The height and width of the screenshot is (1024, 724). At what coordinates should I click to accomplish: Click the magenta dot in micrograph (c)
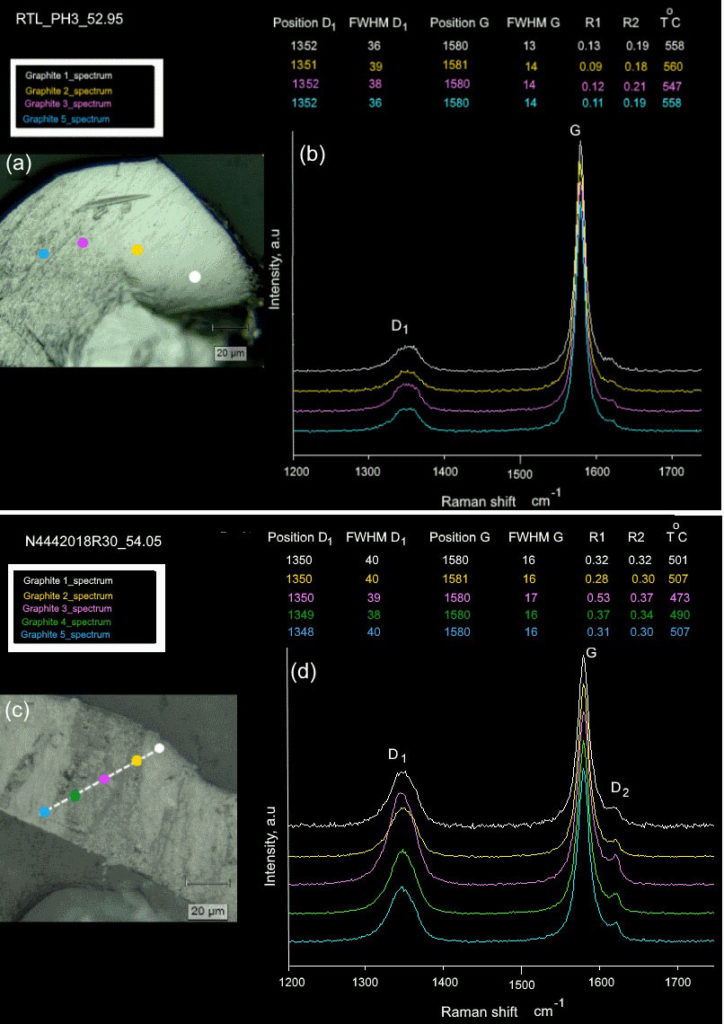[x=104, y=779]
